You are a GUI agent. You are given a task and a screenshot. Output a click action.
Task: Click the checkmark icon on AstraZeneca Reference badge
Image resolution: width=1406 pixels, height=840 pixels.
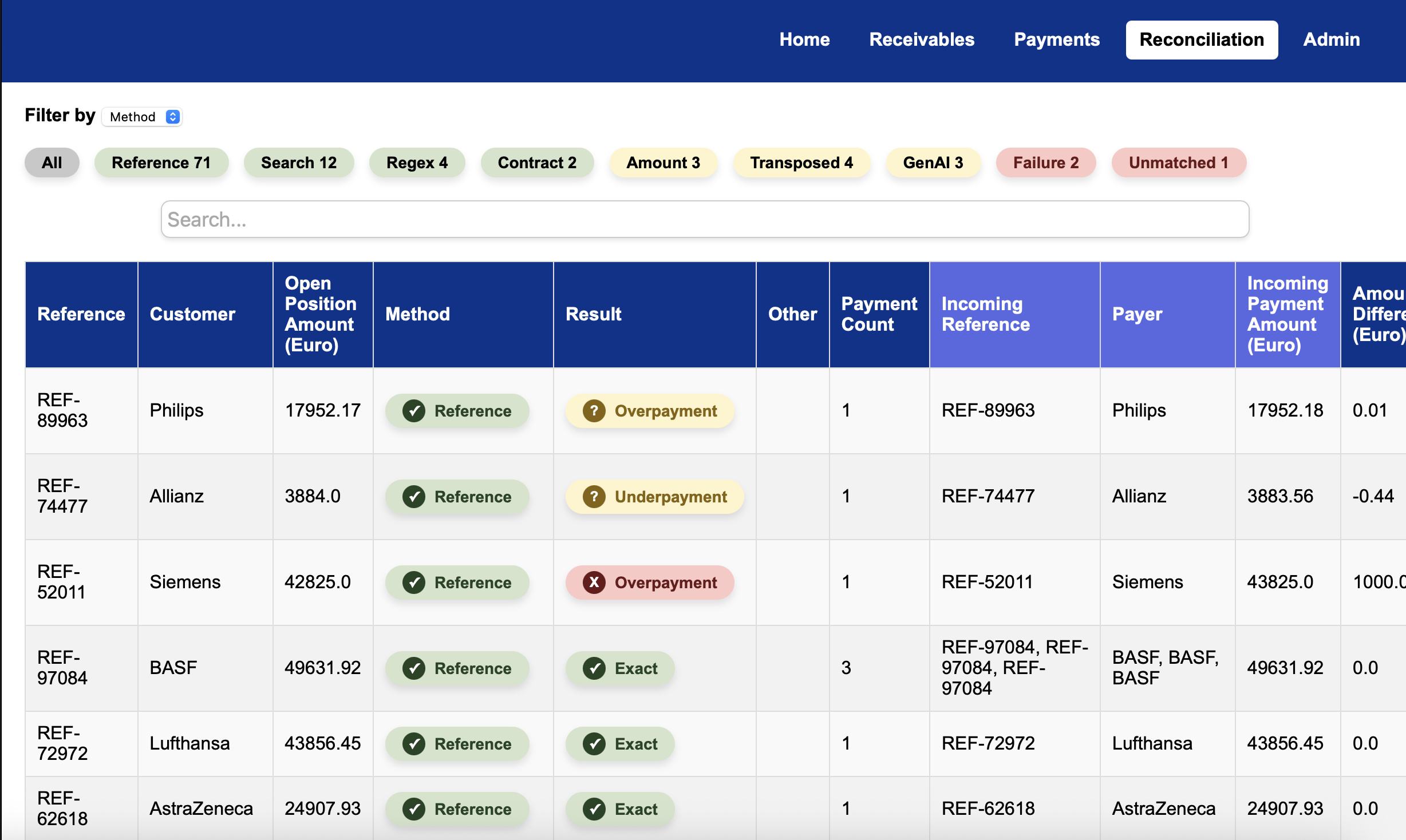click(x=414, y=809)
